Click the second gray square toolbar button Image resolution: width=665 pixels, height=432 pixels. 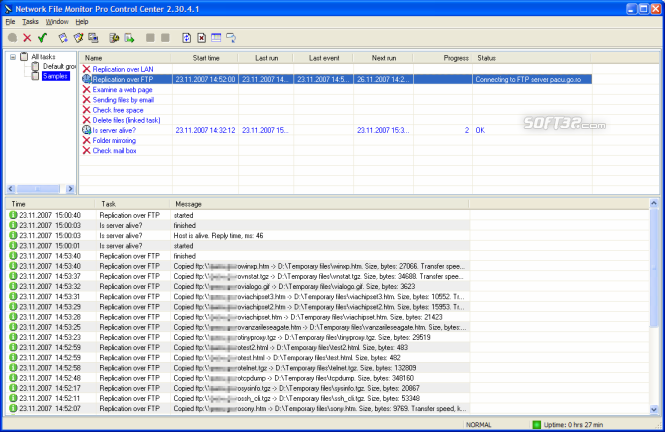pos(165,38)
